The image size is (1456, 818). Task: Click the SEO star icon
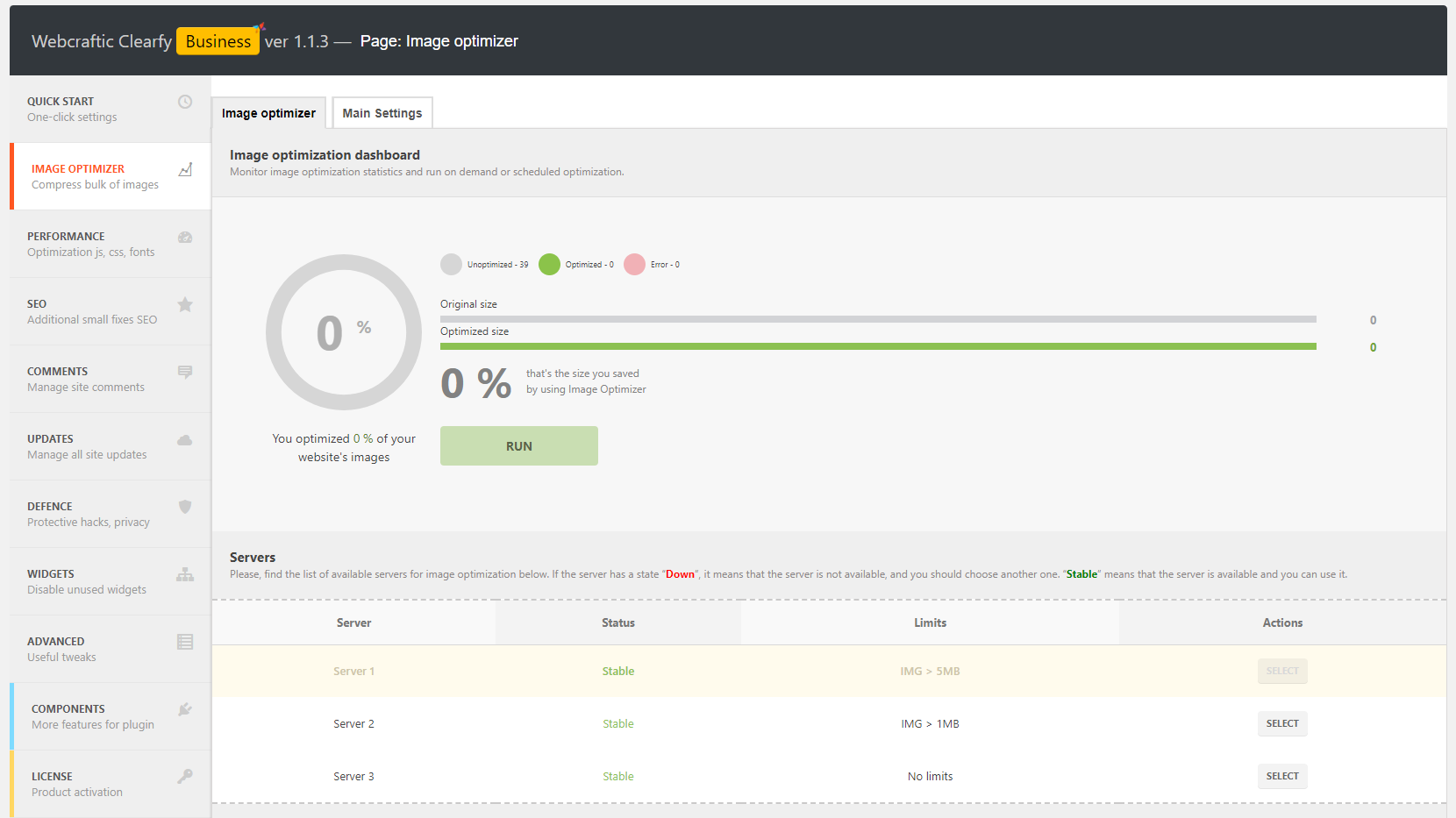coord(185,304)
